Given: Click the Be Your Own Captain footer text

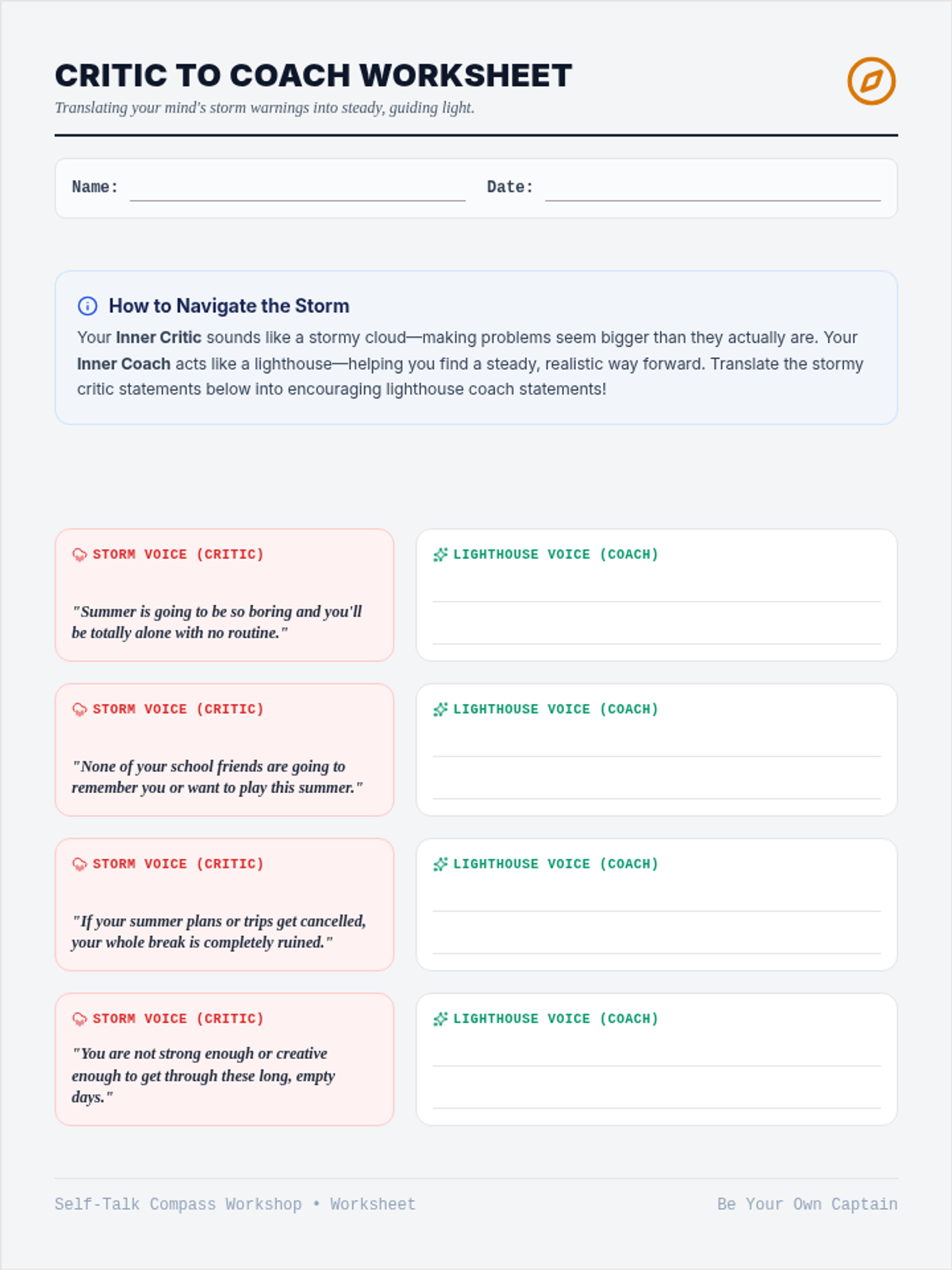Looking at the screenshot, I should (808, 1204).
